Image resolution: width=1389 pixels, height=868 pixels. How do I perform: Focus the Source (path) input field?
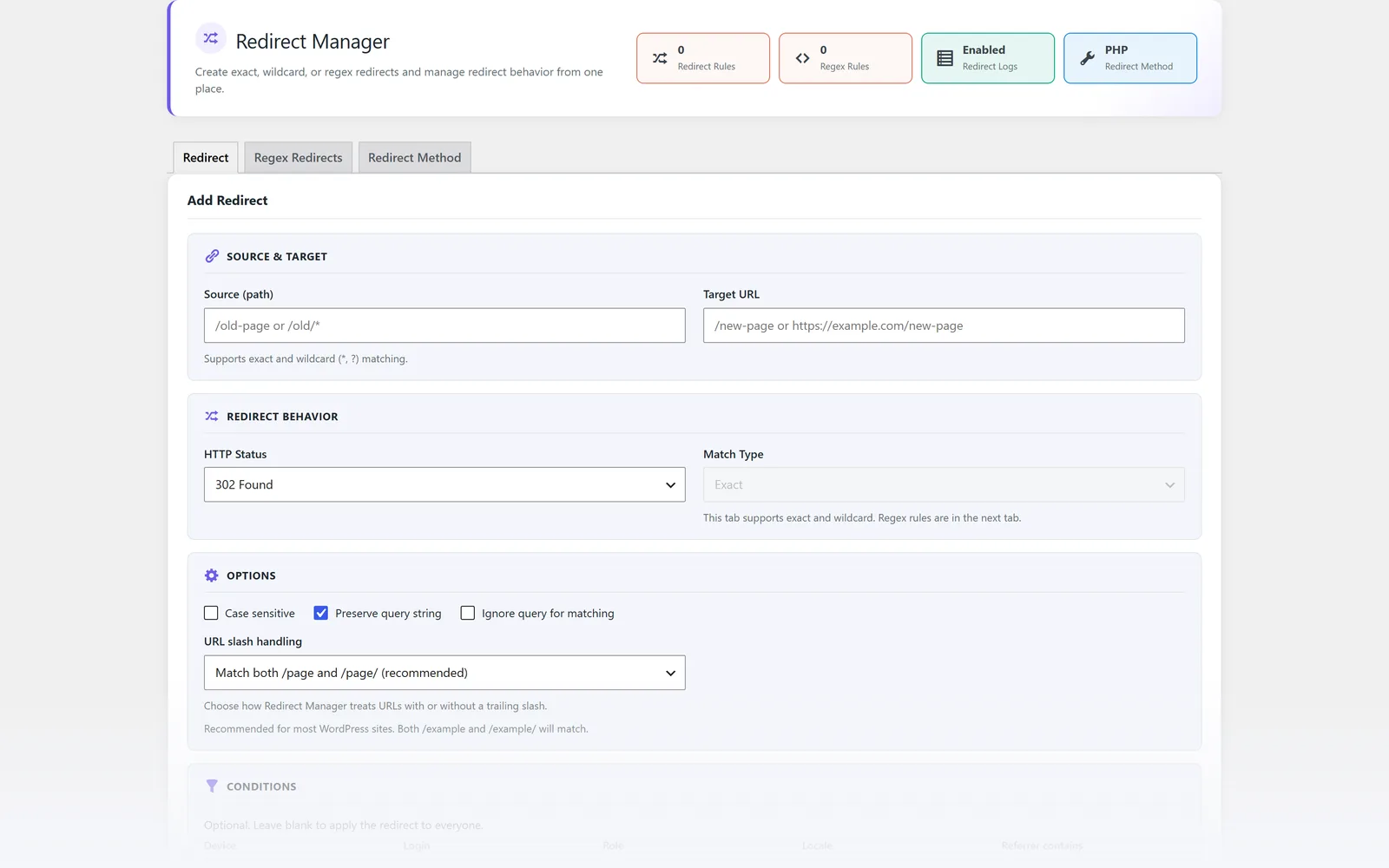tap(444, 325)
